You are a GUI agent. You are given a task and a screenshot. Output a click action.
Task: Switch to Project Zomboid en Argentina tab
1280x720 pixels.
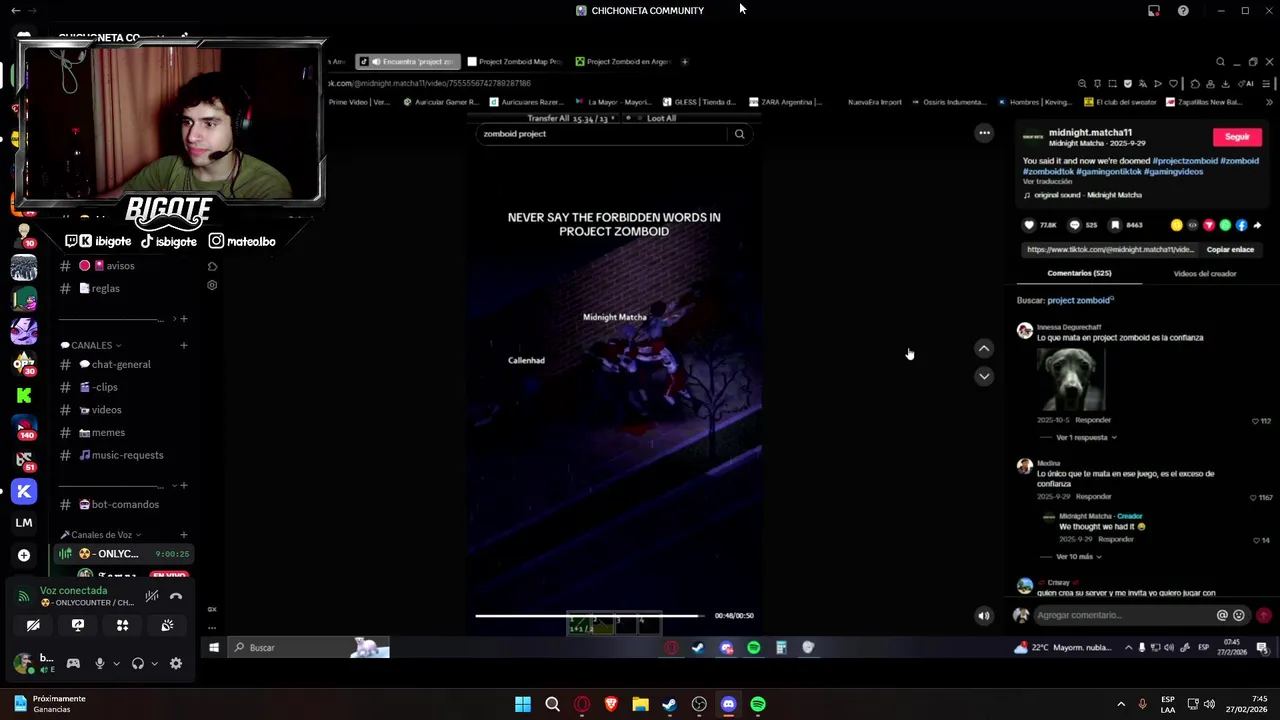click(623, 62)
